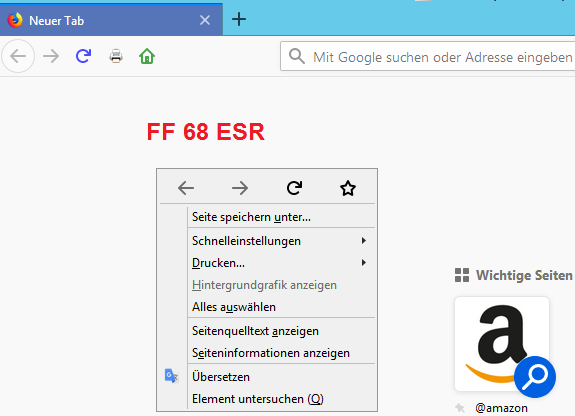Image resolution: width=575 pixels, height=416 pixels.
Task: Choose Seite speichern unter... menu entry
Action: coord(281,217)
